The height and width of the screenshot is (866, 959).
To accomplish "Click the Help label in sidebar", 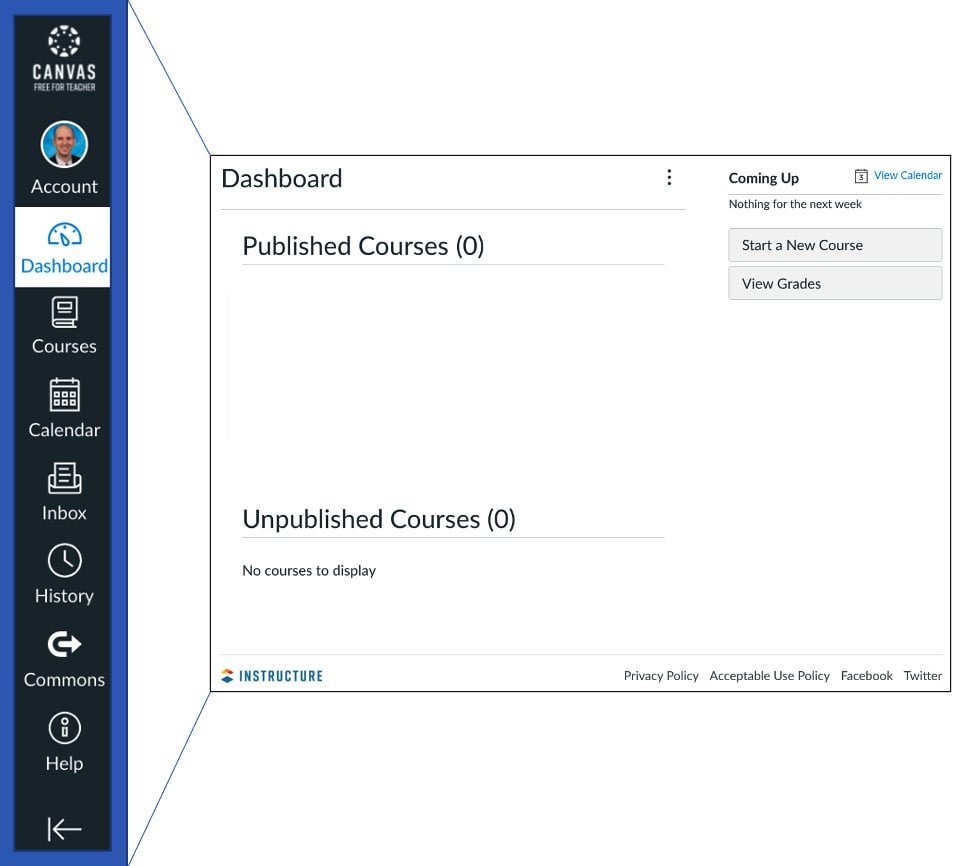I will point(64,763).
